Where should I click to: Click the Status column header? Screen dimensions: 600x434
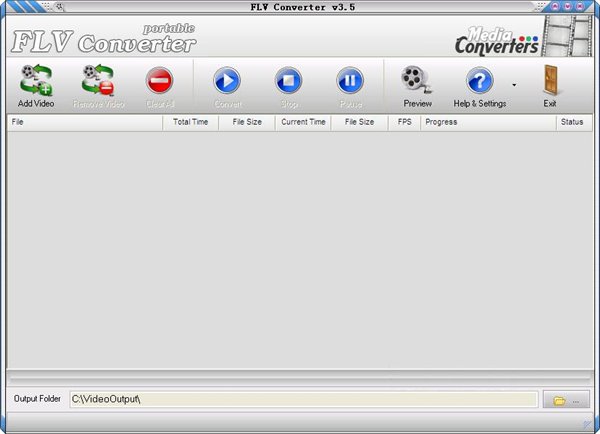(574, 122)
